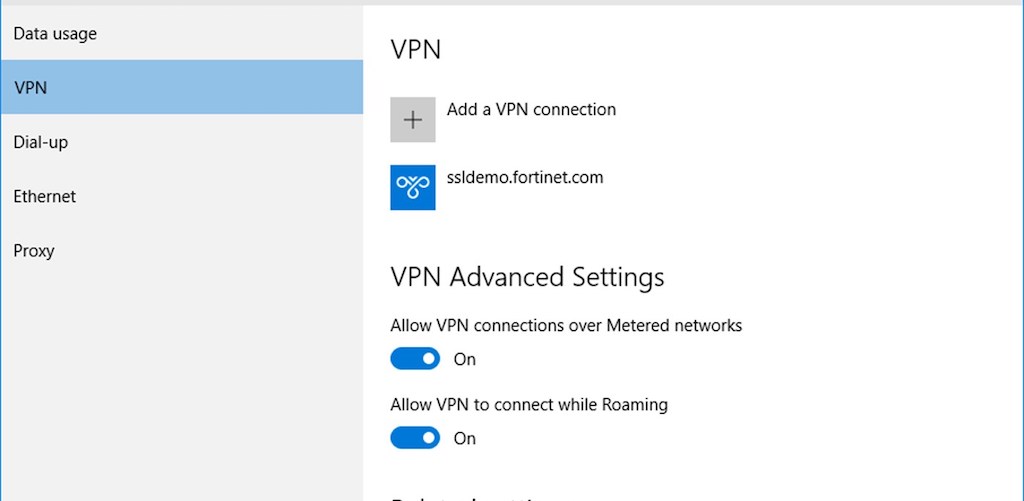The image size is (1024, 501).
Task: Switch to the Ethernet settings page
Action: [x=45, y=196]
